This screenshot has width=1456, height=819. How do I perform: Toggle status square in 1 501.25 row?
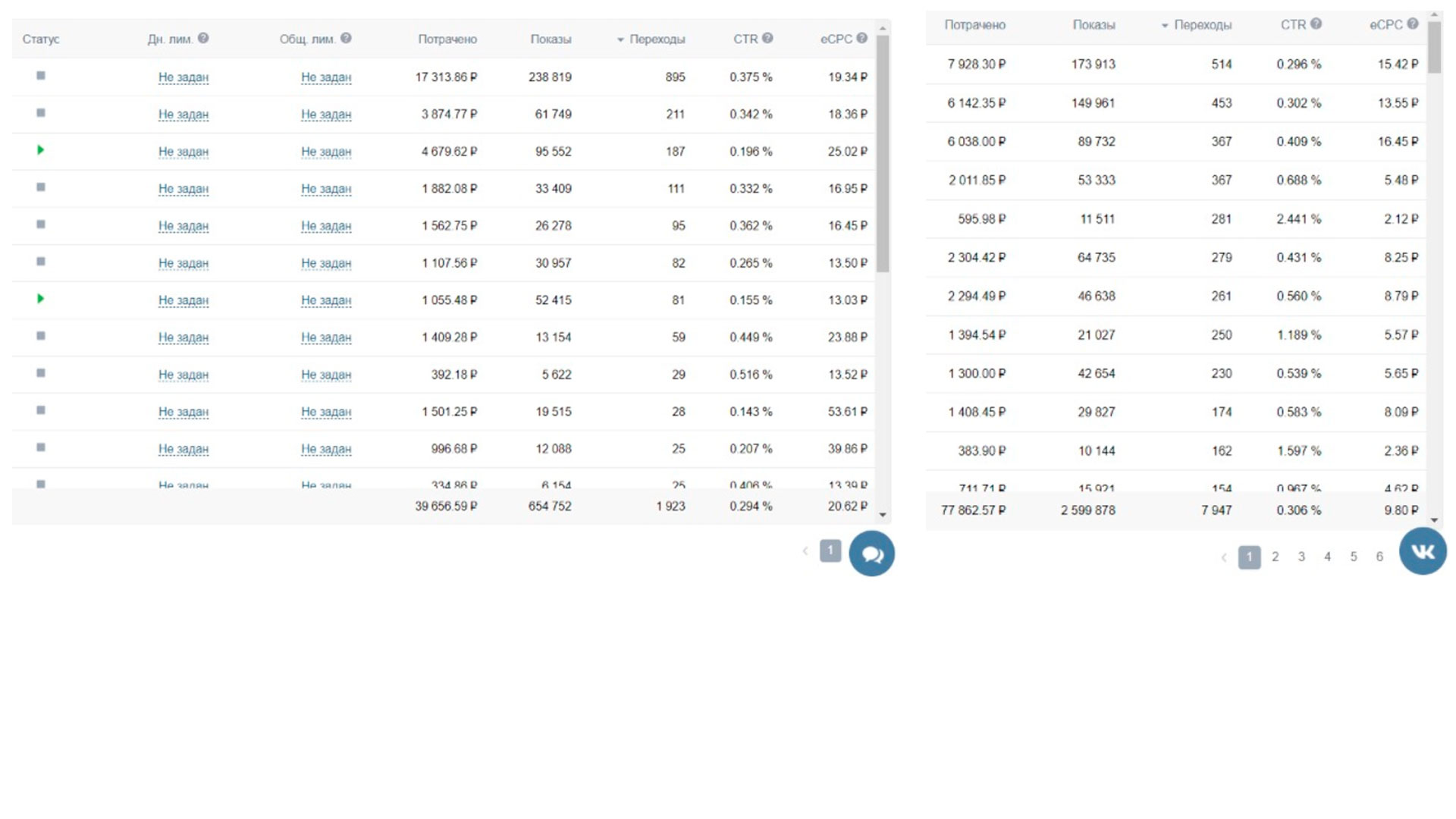pyautogui.click(x=41, y=410)
